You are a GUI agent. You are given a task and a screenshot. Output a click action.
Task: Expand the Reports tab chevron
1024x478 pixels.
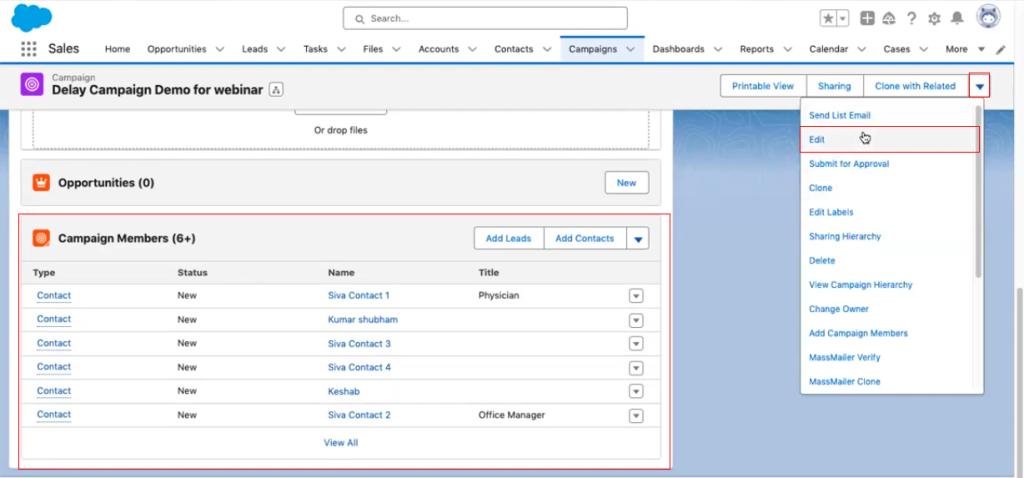(x=787, y=49)
